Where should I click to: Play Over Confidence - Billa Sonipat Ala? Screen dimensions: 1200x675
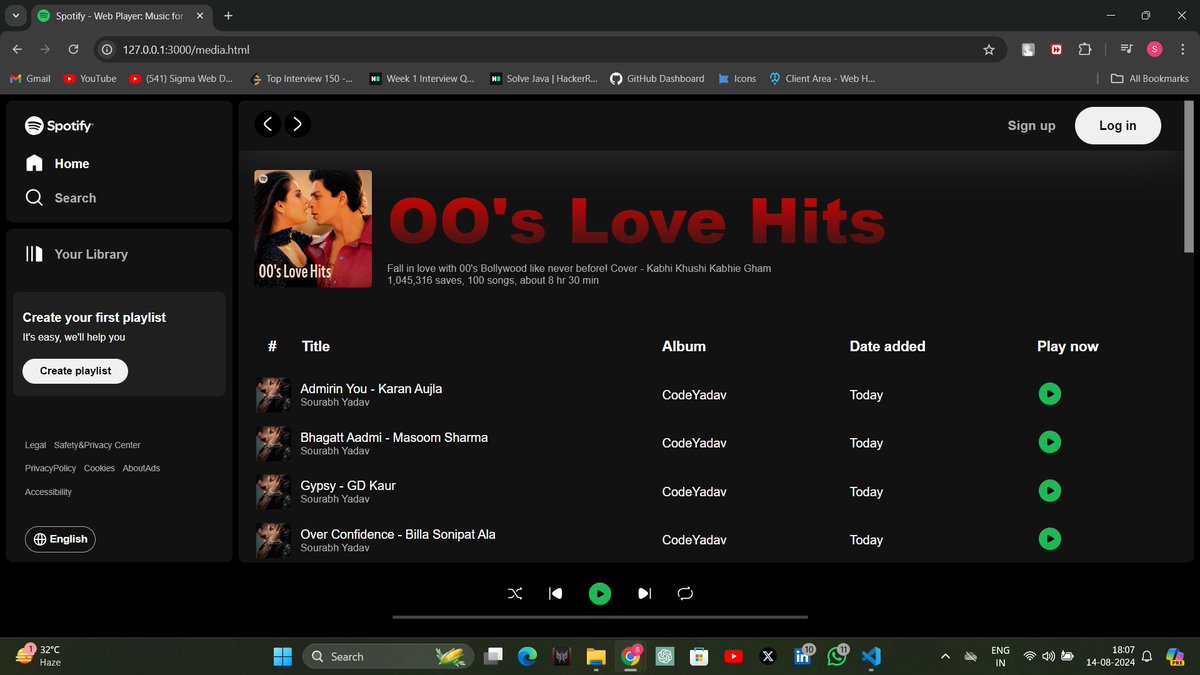tap(1049, 539)
